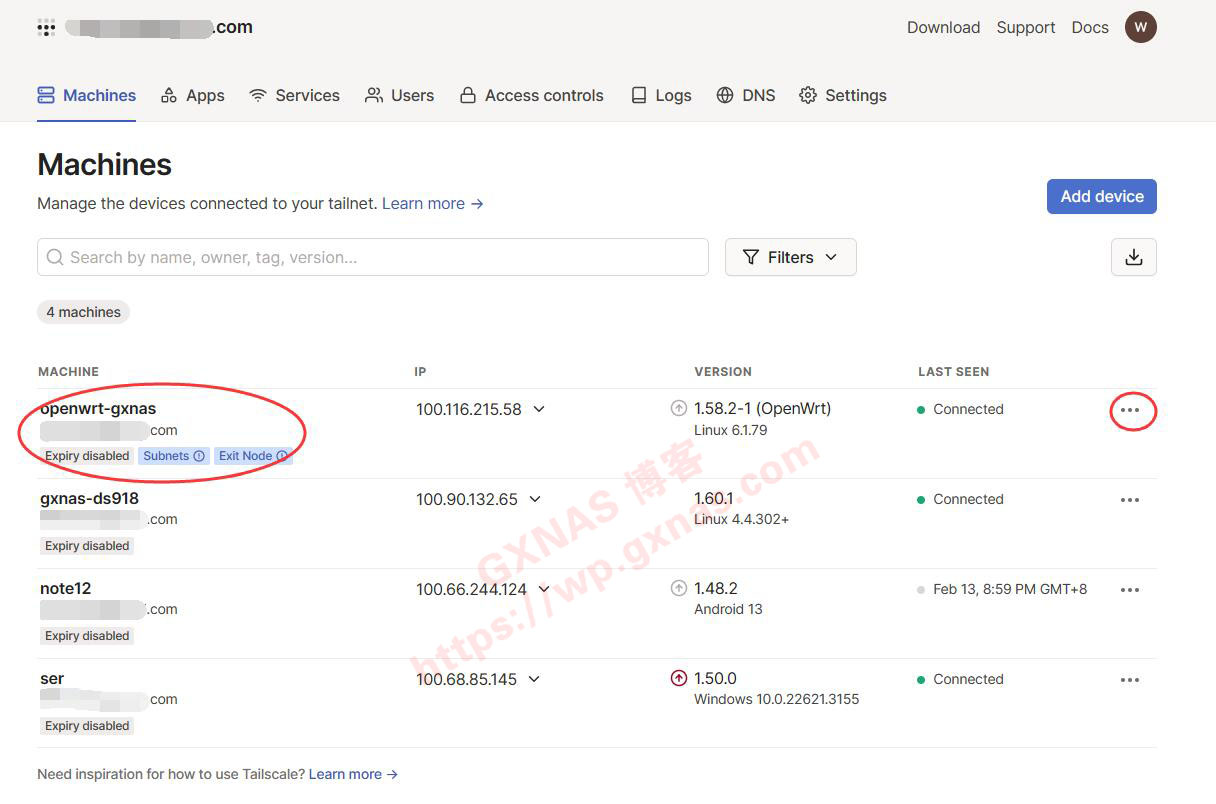Go to the DNS tab
Viewport: 1216px width, 804px height.
click(x=746, y=95)
